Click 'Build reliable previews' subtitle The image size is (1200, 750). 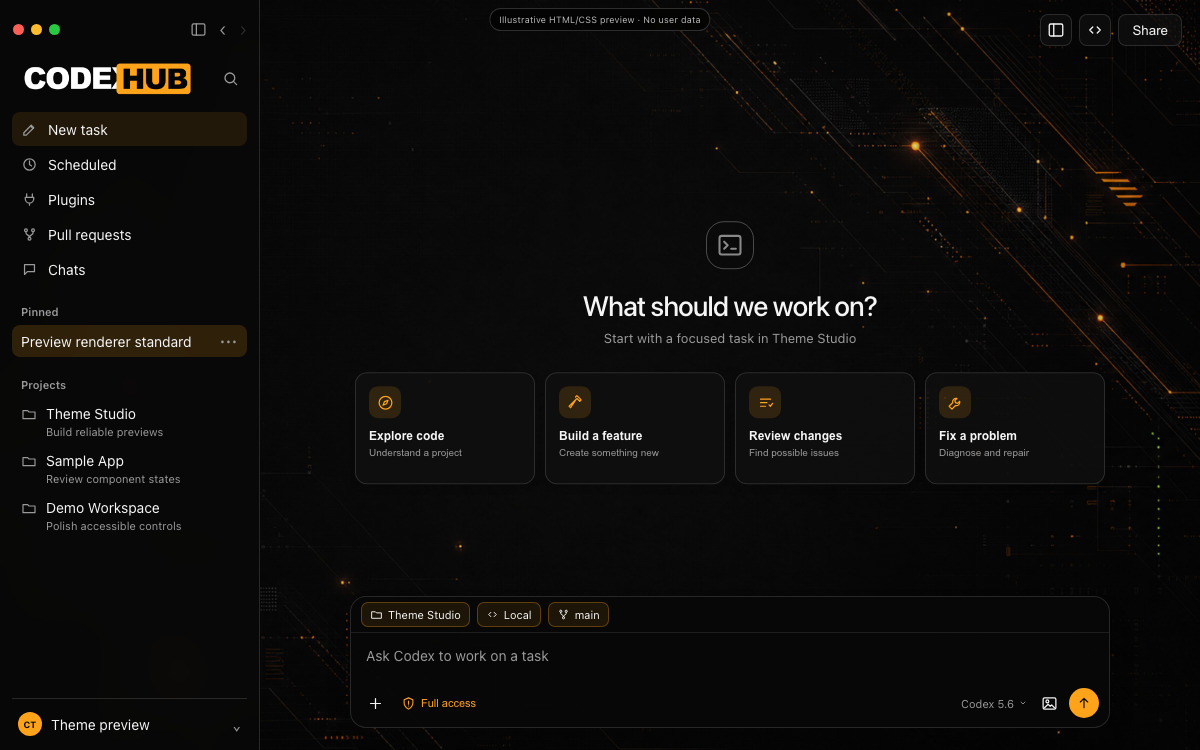point(104,432)
